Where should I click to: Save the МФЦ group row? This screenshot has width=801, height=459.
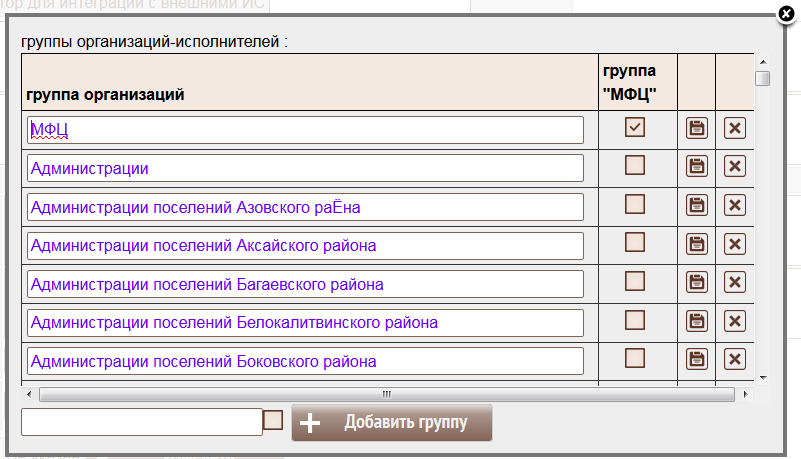pyautogui.click(x=696, y=128)
